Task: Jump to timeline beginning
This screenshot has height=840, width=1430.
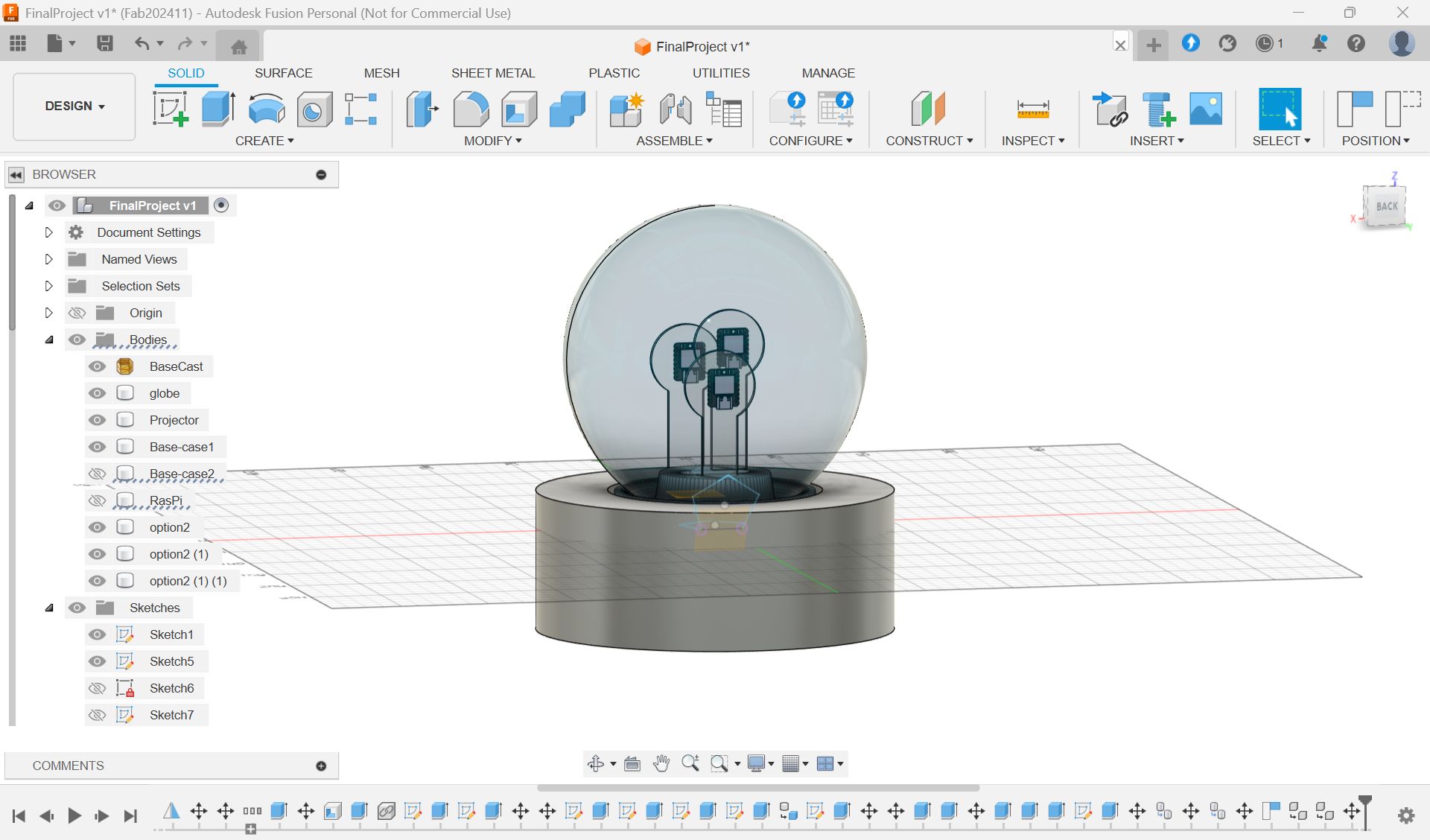Action: tap(19, 815)
